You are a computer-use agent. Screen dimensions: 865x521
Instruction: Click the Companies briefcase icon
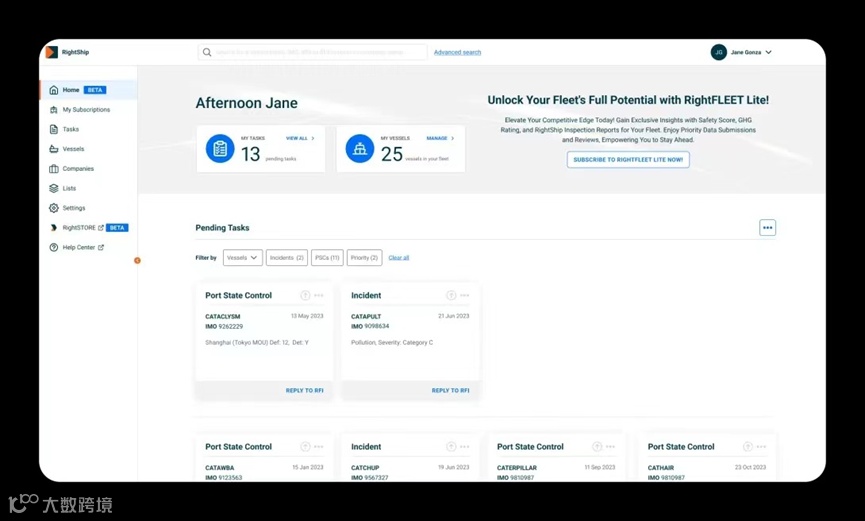[x=54, y=169]
